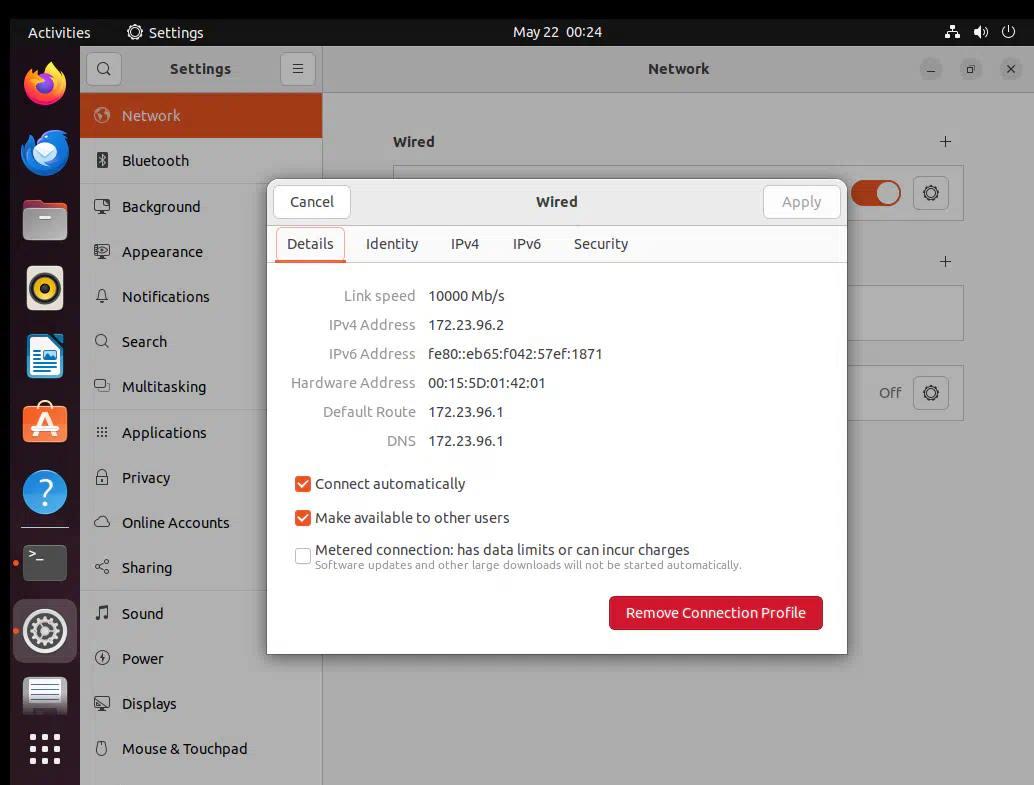The height and width of the screenshot is (785, 1034).
Task: Show all applications grid
Action: pos(45,749)
